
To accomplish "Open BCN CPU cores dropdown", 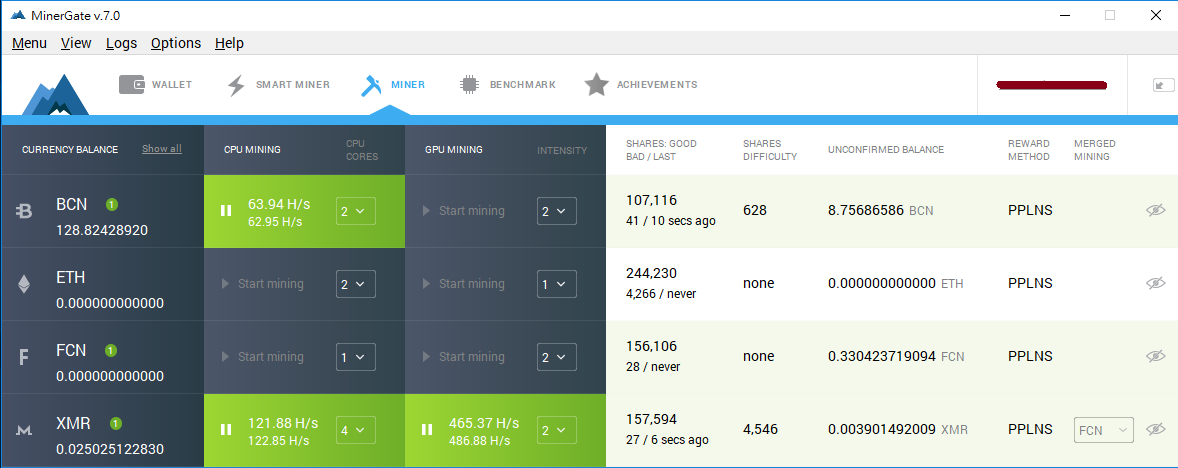I will click(x=355, y=211).
